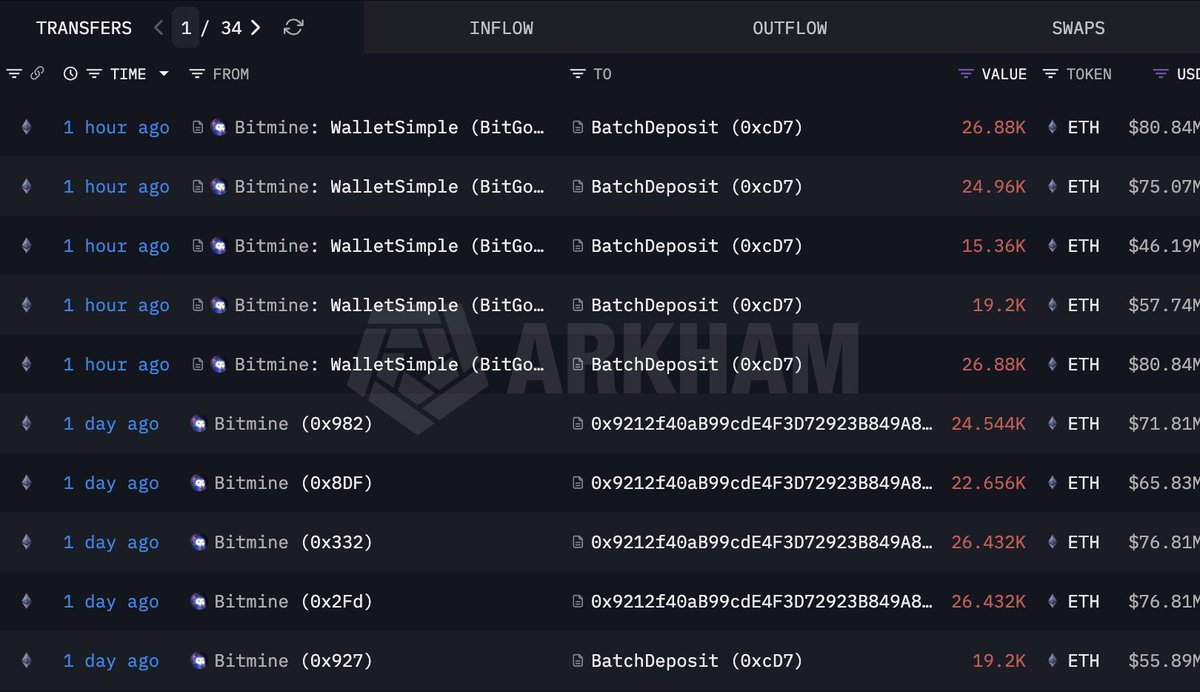Open BatchDeposit (0xcD7) in first row
Screen dimensions: 1200x692
click(x=696, y=128)
